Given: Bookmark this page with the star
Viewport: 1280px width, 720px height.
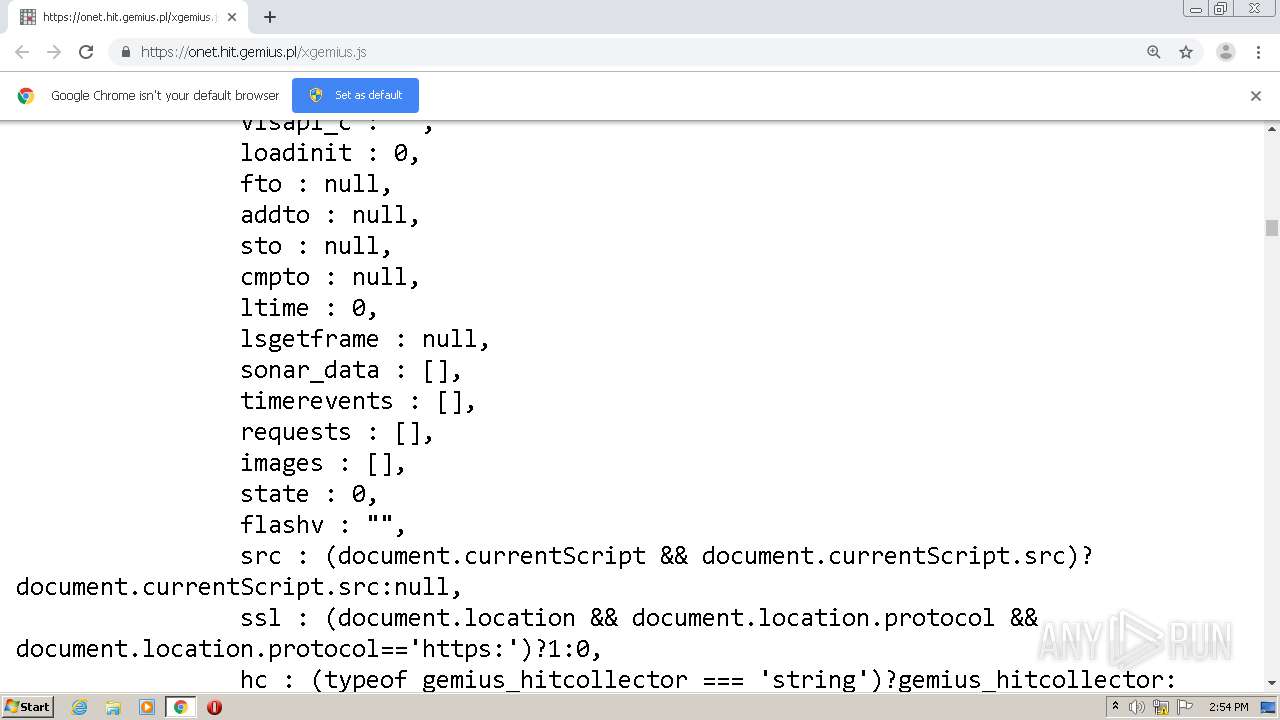Looking at the screenshot, I should [x=1186, y=52].
